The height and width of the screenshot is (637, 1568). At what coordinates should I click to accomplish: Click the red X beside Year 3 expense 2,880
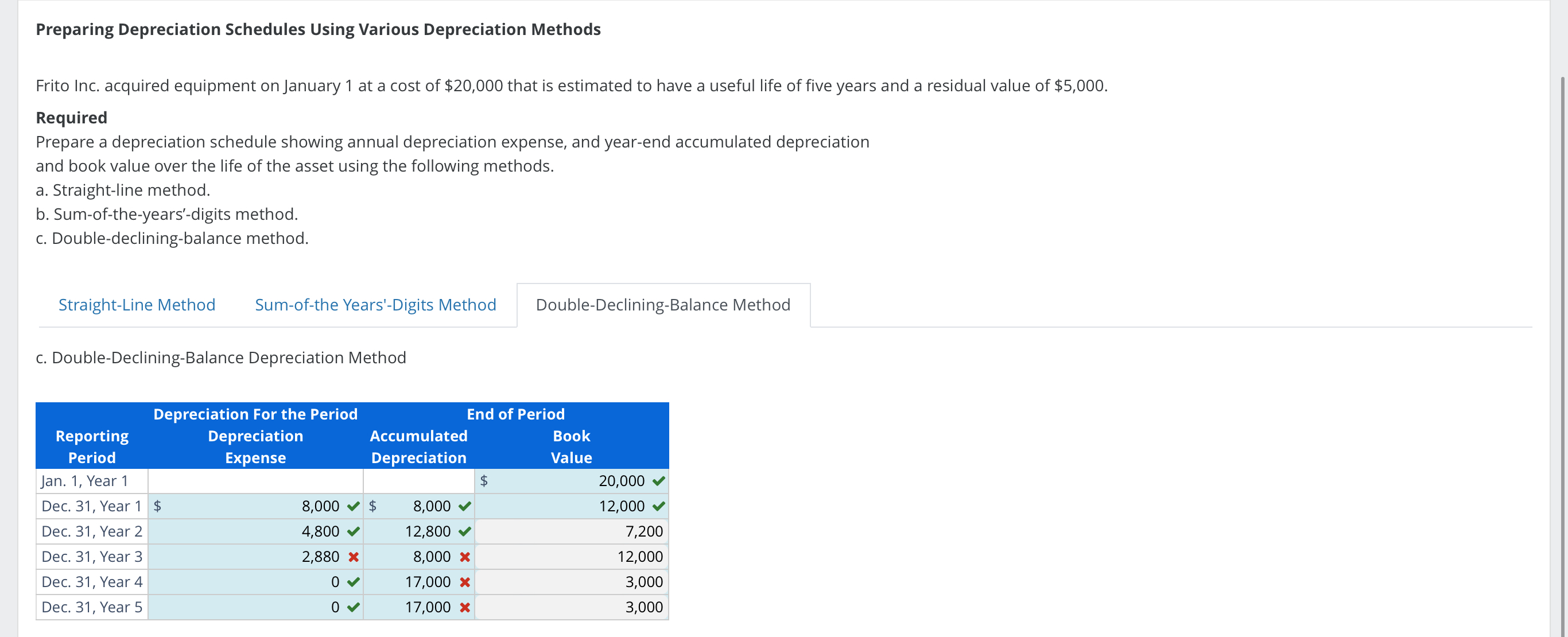(353, 556)
